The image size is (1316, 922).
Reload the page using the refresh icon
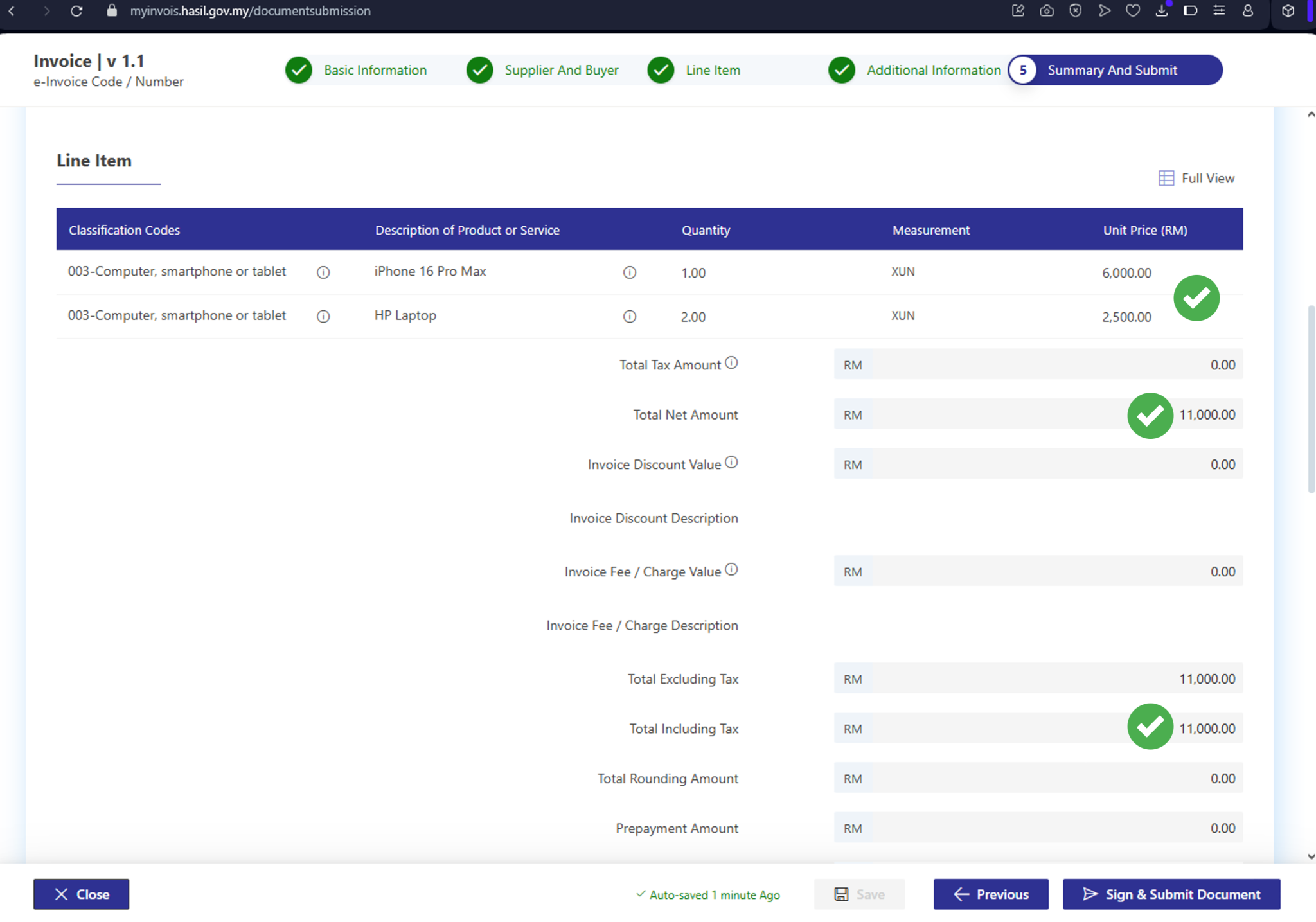(76, 10)
